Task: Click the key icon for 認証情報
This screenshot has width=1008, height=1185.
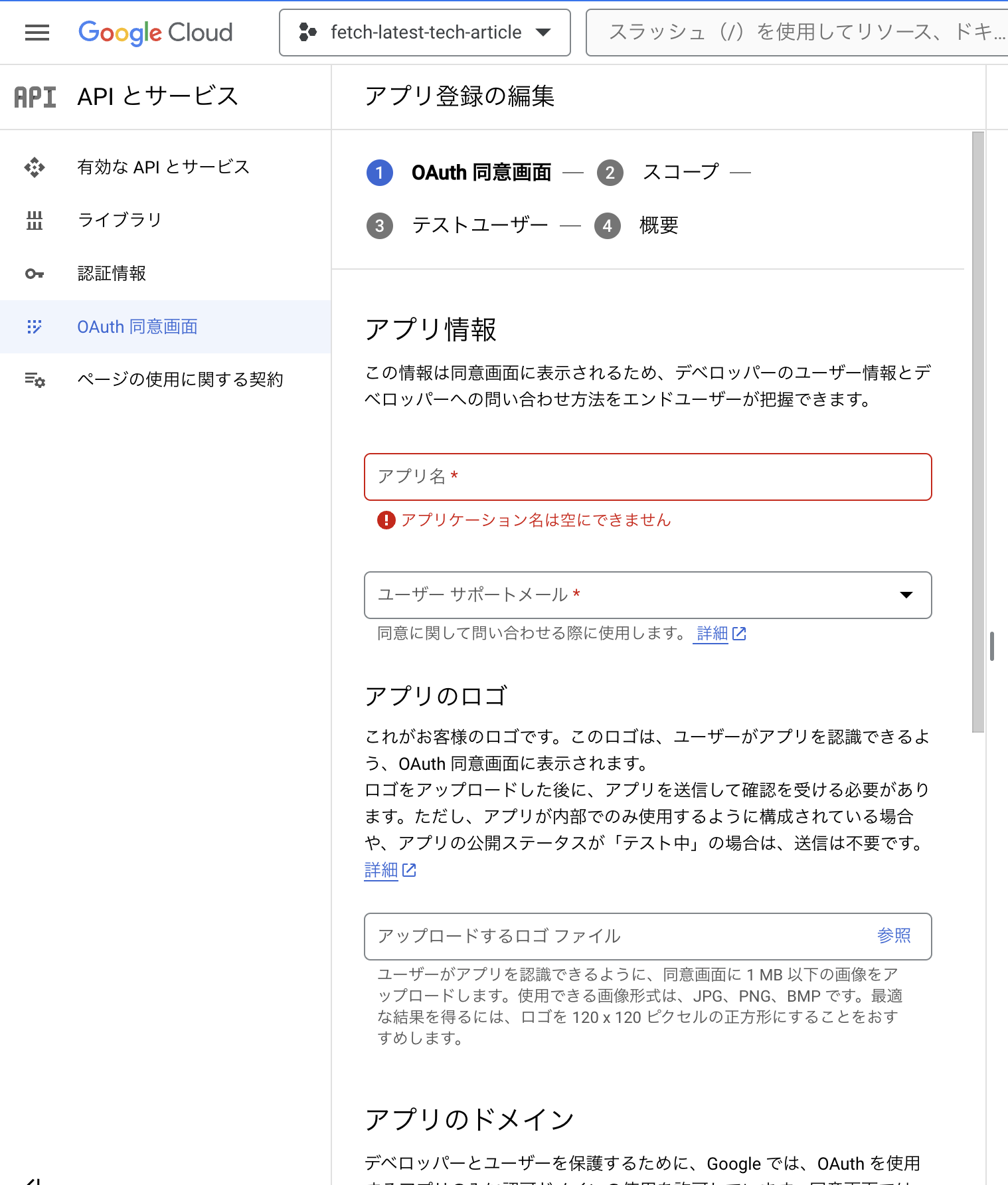Action: click(x=35, y=274)
